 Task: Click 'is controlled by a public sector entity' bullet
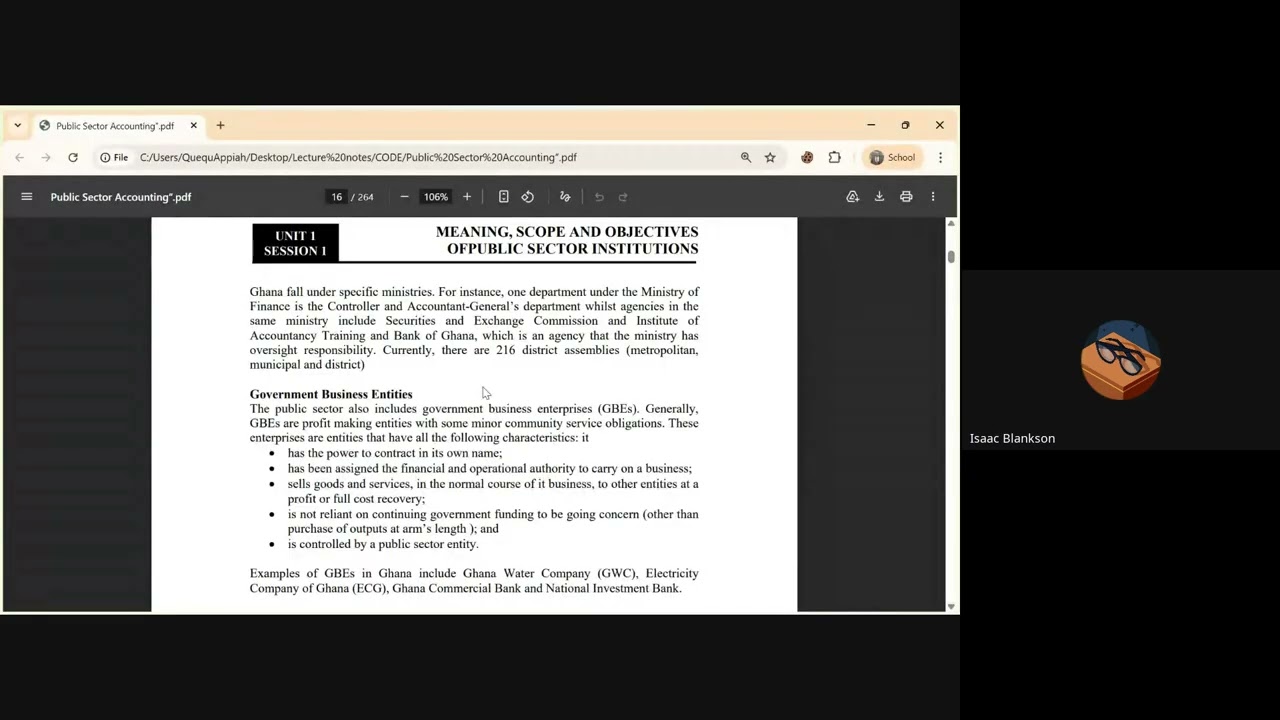[x=383, y=544]
